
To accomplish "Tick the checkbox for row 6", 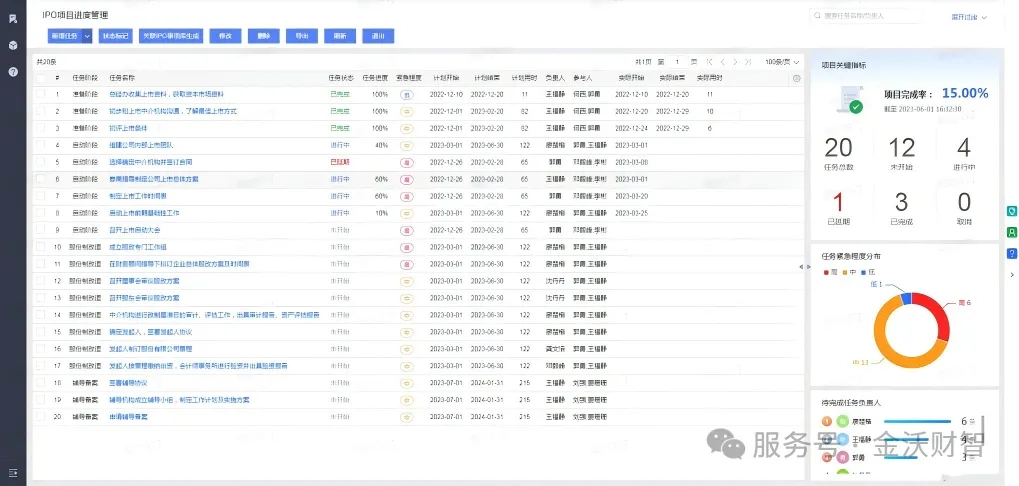I will pos(40,179).
